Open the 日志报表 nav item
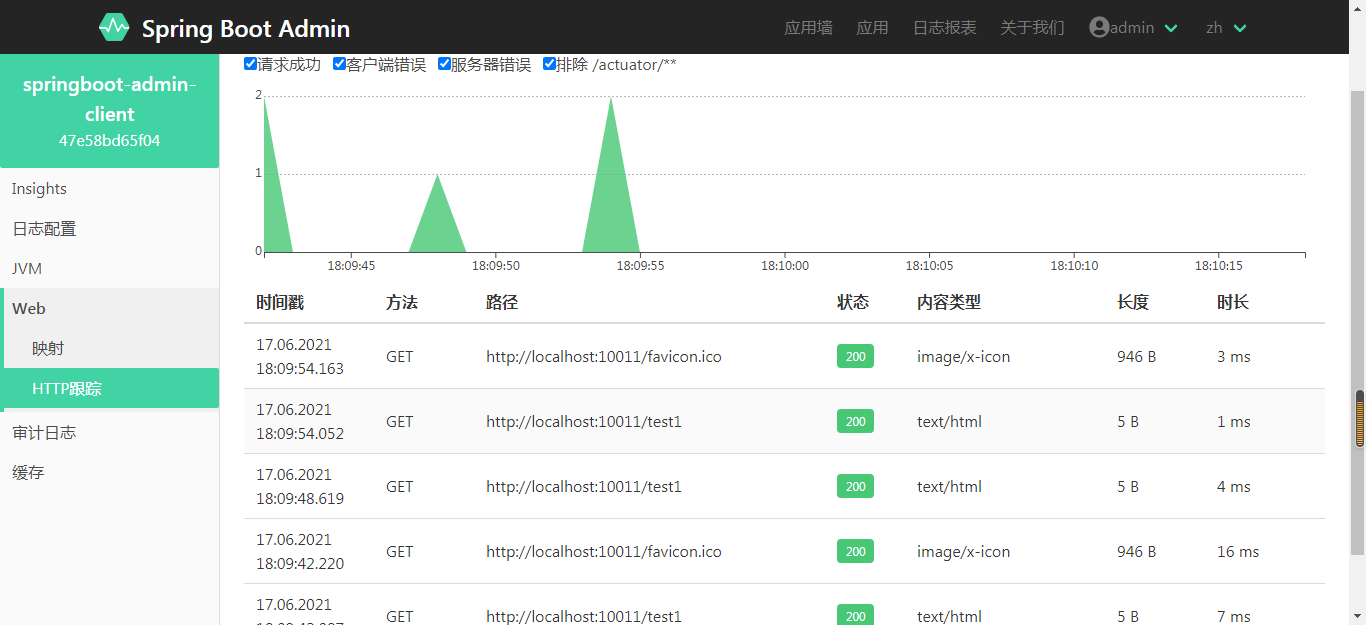The image size is (1366, 625). 944,28
